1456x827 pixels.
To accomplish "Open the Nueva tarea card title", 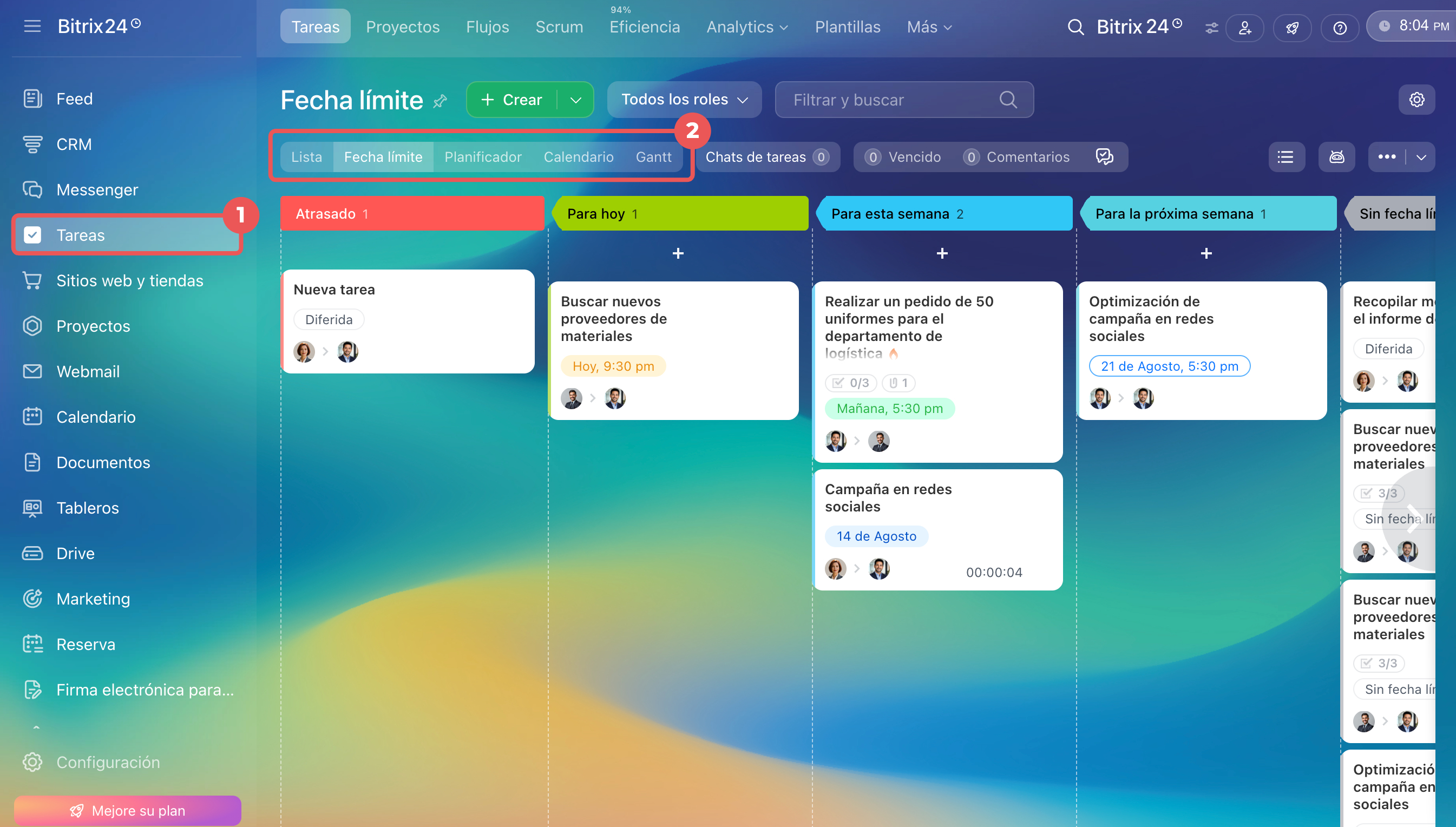I will pos(335,290).
